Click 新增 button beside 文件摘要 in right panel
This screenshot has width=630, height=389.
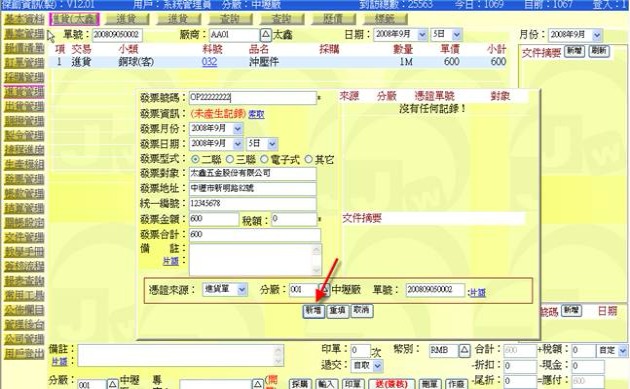[x=574, y=51]
